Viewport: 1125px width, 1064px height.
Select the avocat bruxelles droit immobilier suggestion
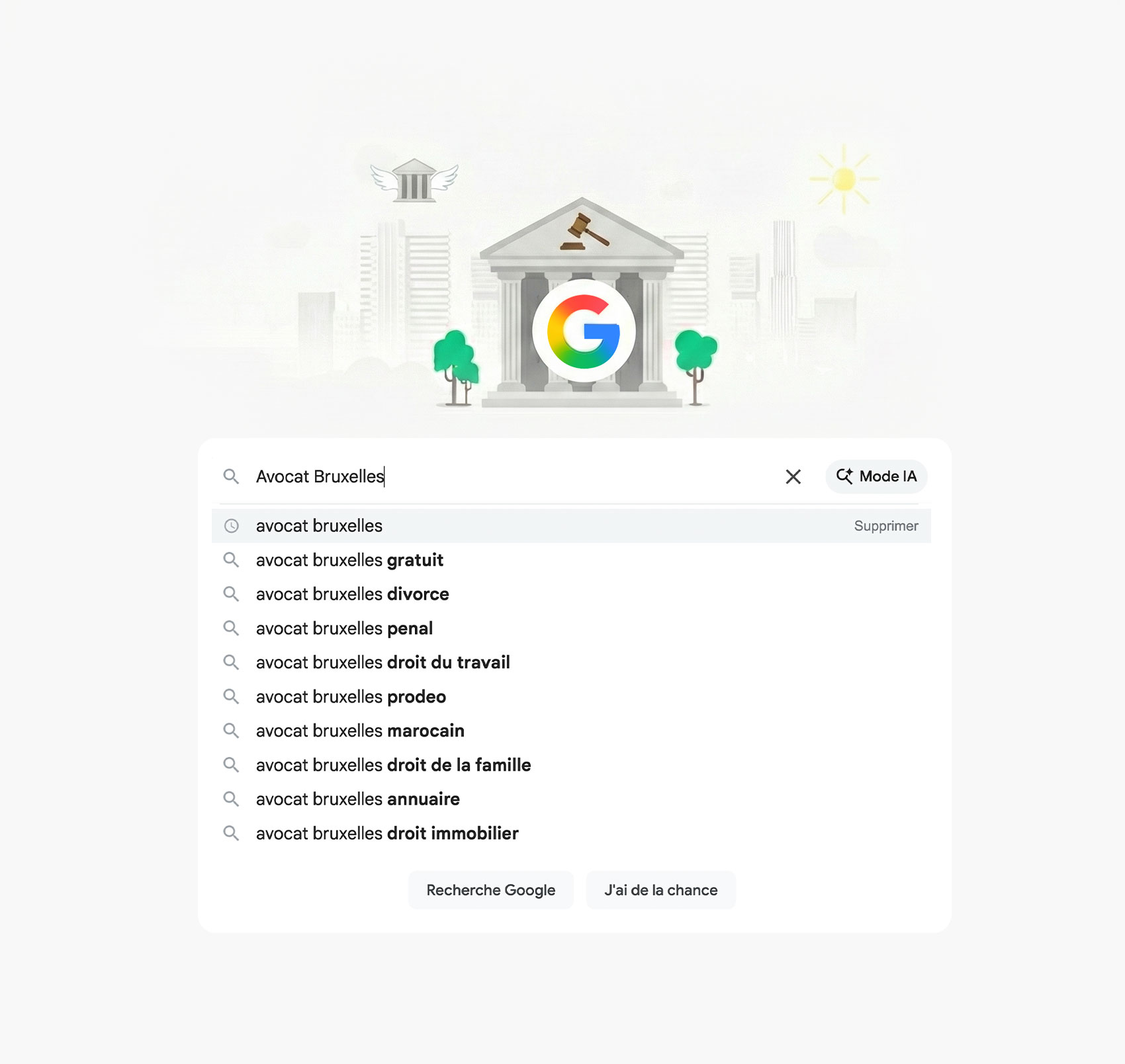click(x=386, y=833)
